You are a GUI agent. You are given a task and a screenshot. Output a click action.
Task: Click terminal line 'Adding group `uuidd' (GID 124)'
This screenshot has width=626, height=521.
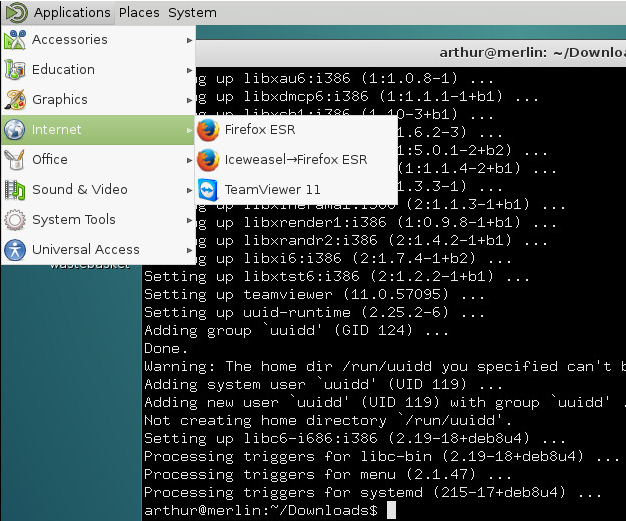pyautogui.click(x=296, y=330)
